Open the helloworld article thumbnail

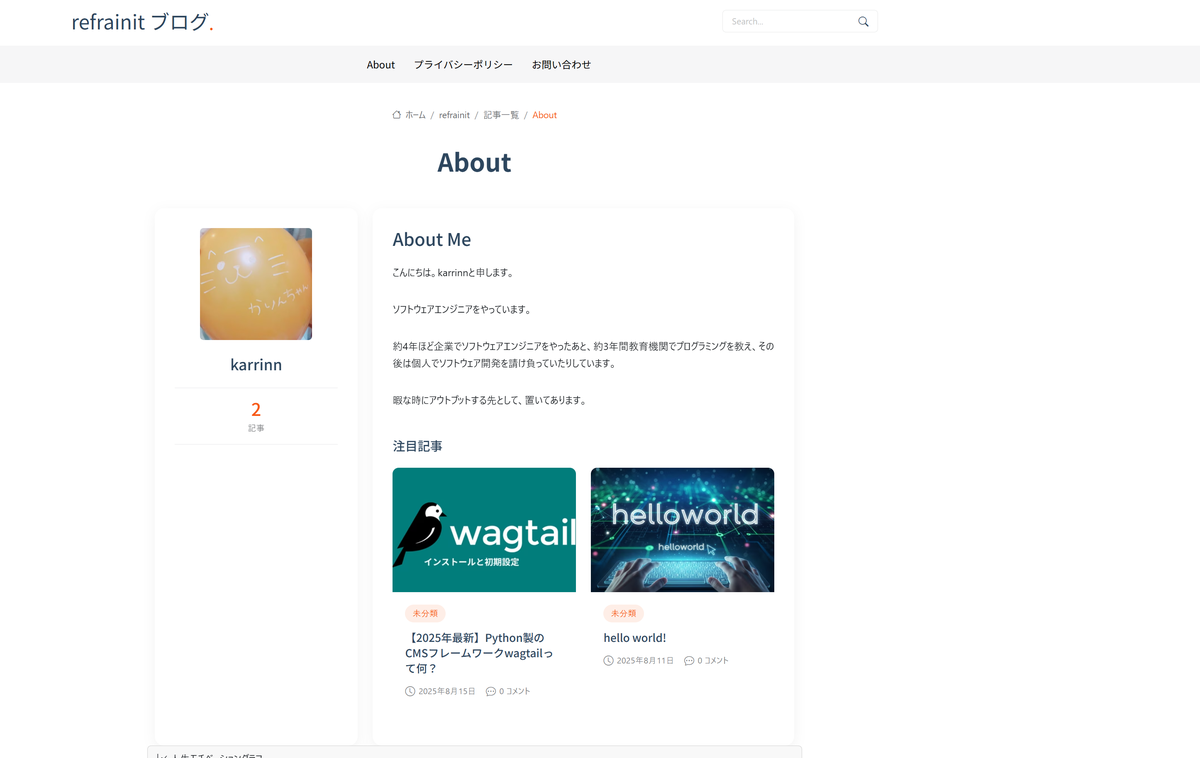pos(682,530)
